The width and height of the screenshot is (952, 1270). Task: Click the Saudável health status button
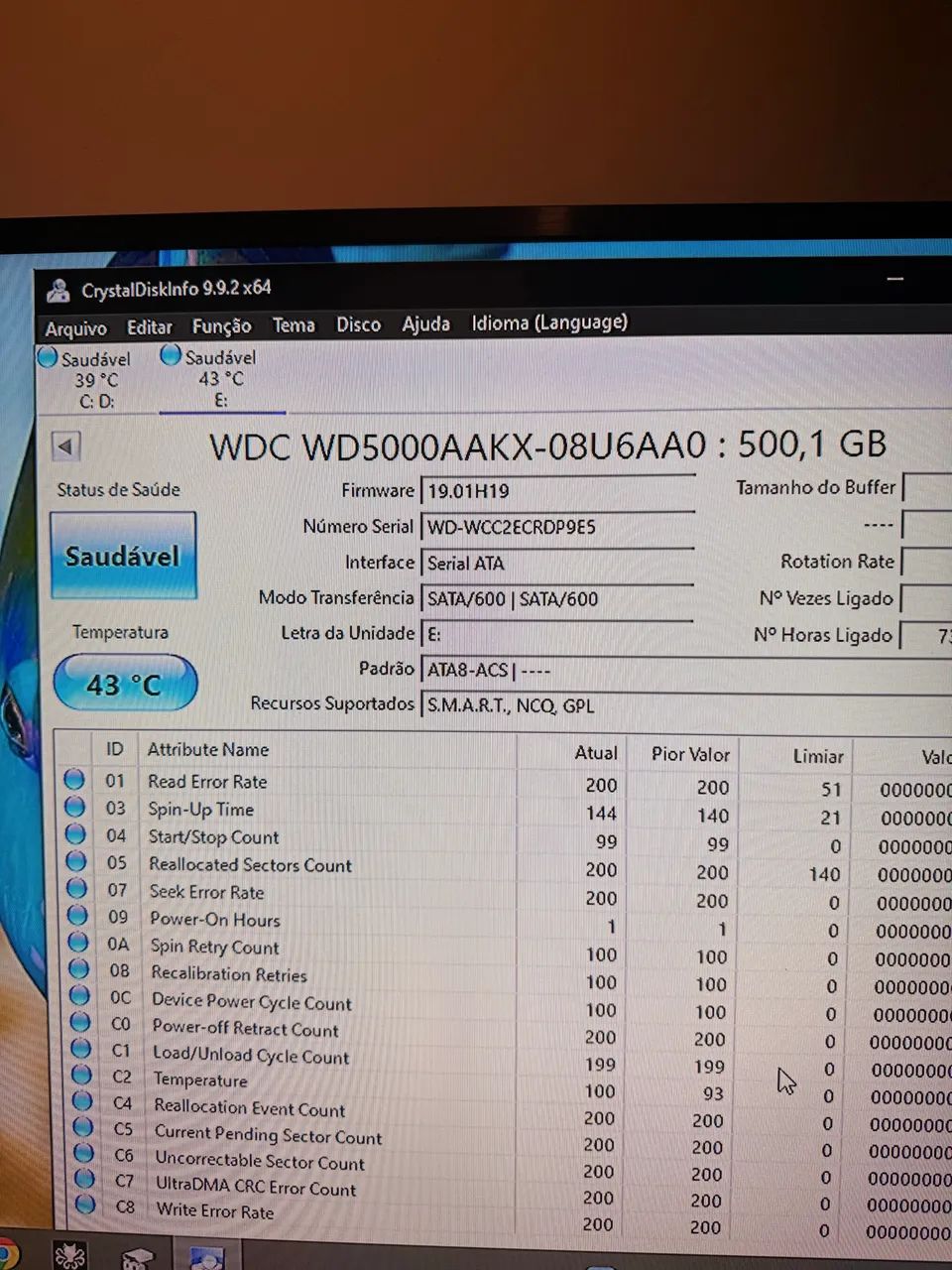123,556
